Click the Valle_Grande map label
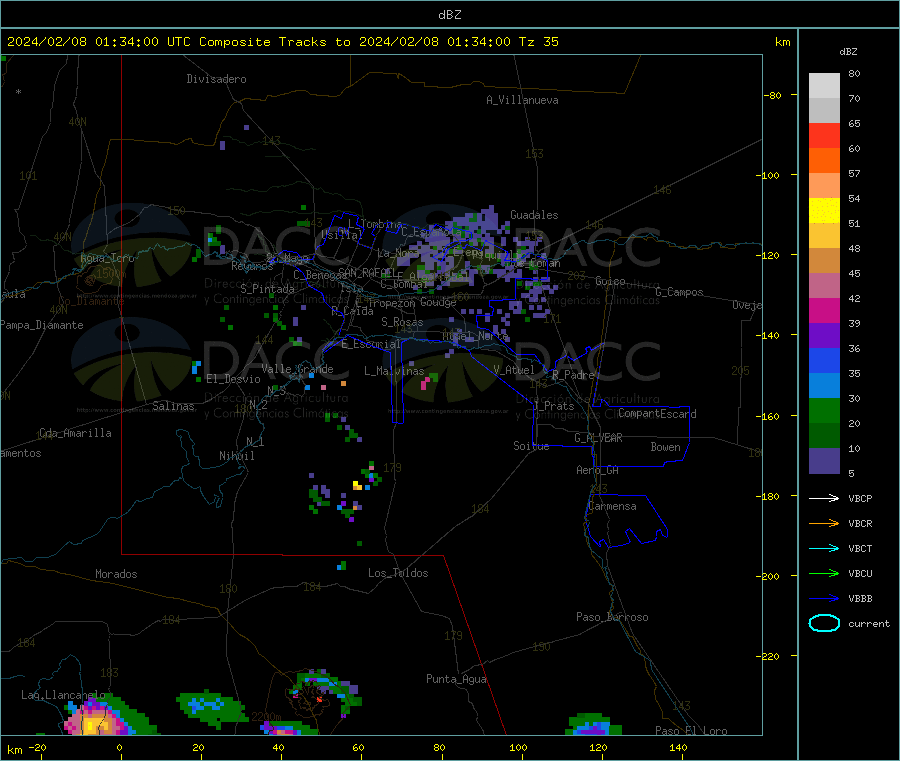This screenshot has height=761, width=900. 297,369
